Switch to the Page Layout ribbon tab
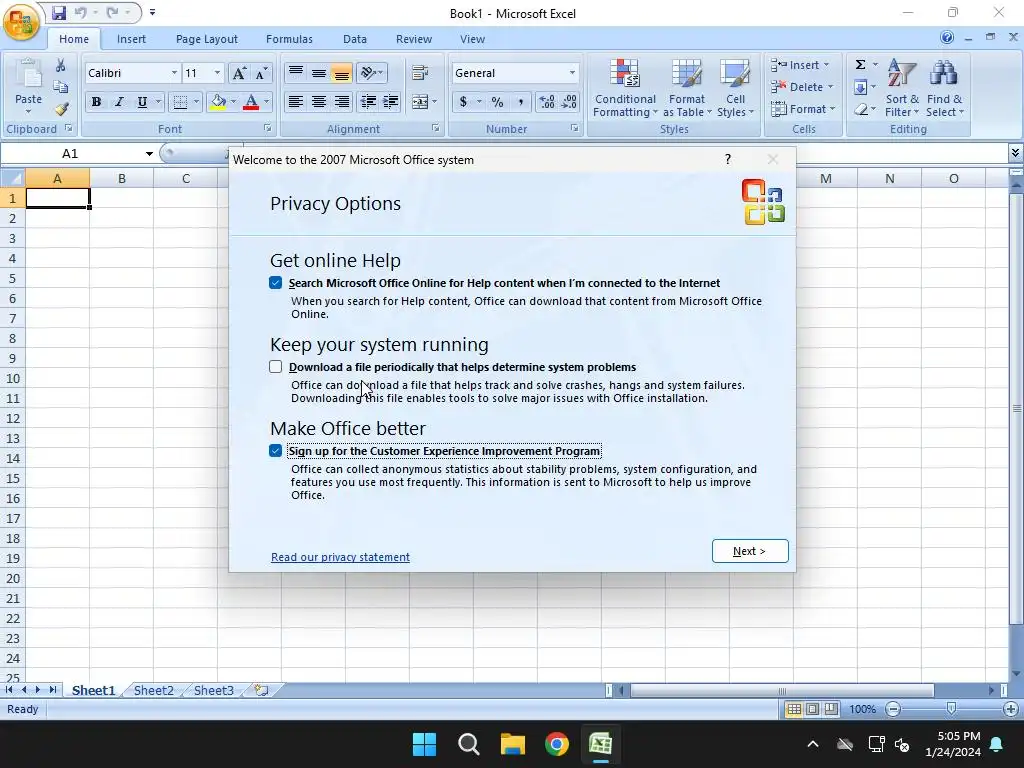Viewport: 1024px width, 768px height. click(206, 39)
